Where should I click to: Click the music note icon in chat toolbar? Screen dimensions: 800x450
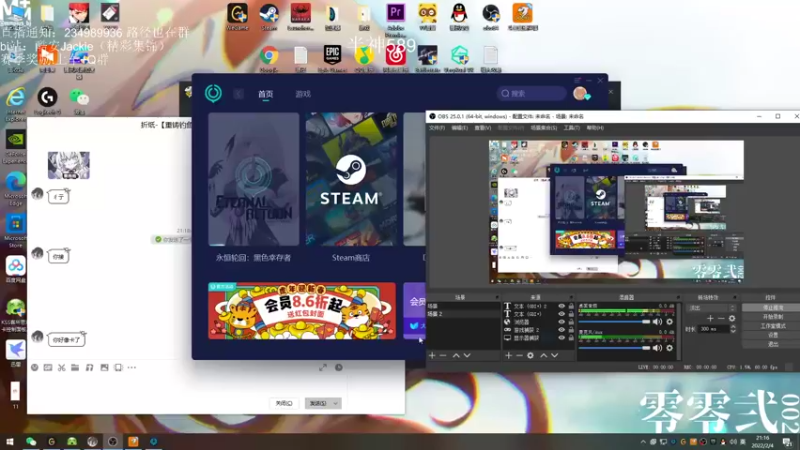tap(89, 367)
